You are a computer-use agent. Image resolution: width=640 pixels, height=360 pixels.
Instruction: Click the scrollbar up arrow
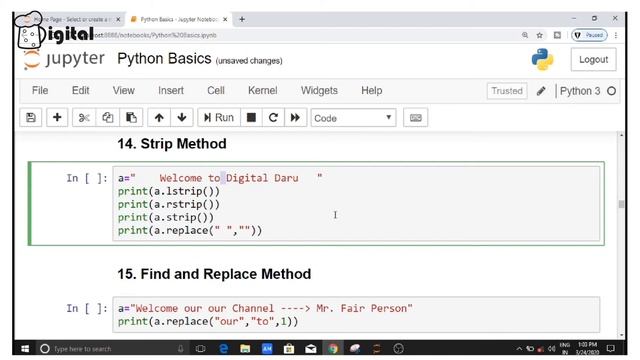(621, 135)
